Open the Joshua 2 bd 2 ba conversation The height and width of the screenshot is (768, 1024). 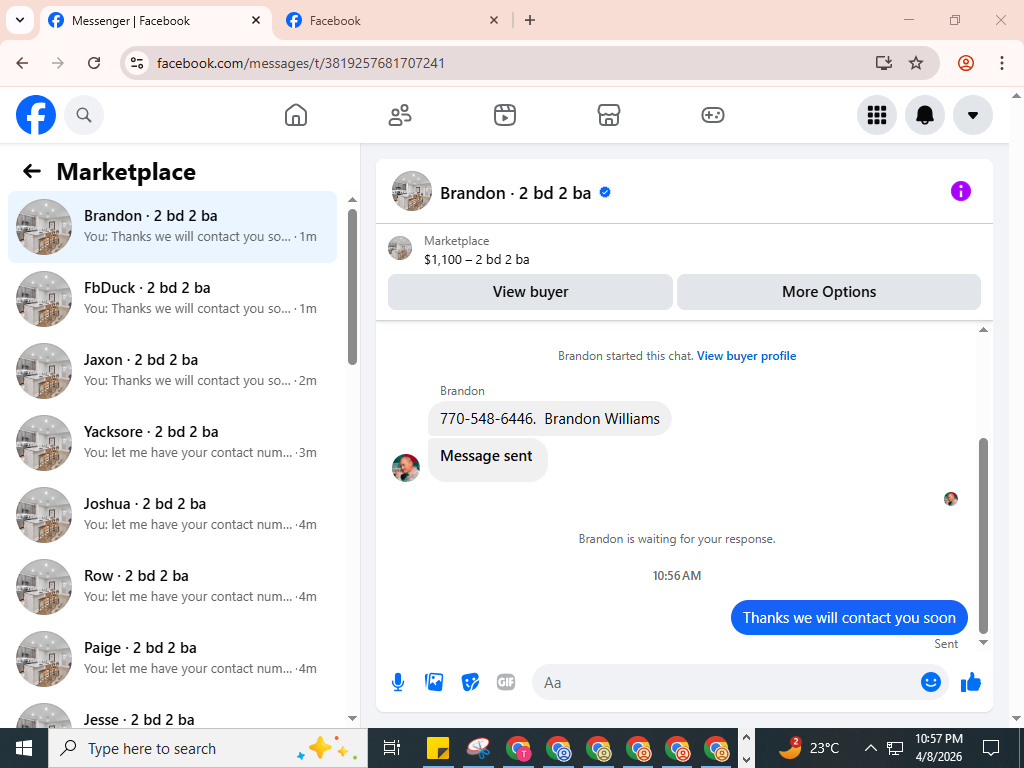172,514
